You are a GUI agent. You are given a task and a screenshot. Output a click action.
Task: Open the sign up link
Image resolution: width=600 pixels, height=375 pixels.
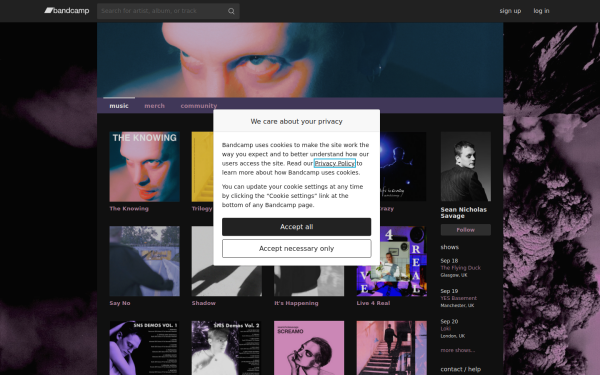coord(510,11)
